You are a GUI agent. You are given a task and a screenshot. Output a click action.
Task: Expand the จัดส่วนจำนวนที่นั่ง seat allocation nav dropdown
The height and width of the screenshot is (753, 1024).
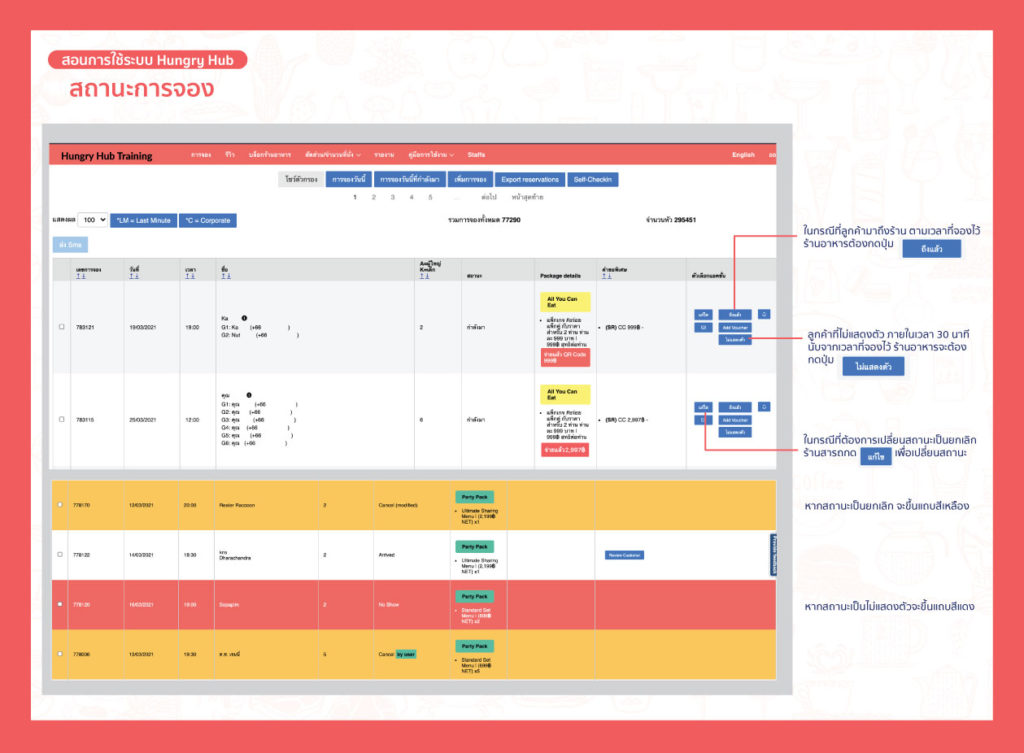pos(332,155)
